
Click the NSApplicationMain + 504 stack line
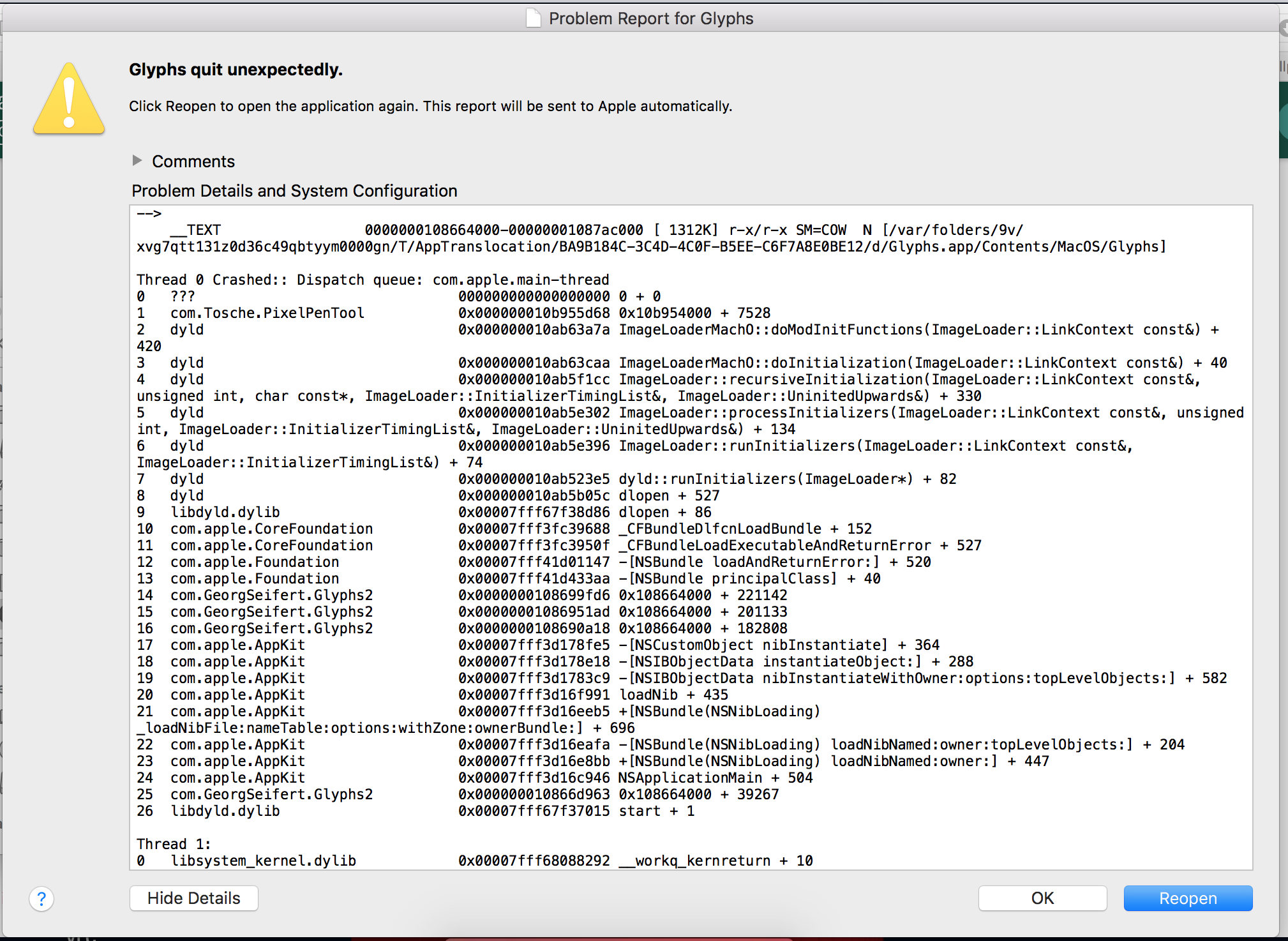pyautogui.click(x=715, y=778)
